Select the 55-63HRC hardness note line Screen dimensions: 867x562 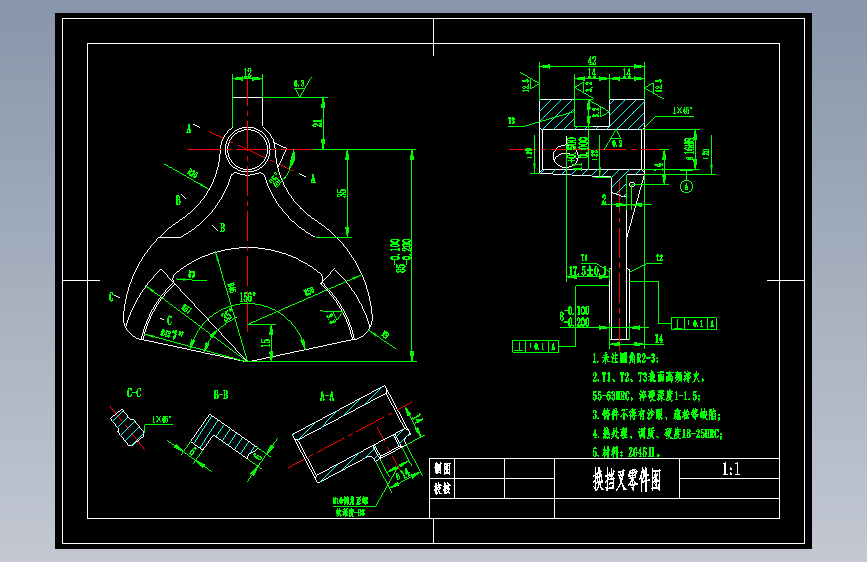pos(646,396)
